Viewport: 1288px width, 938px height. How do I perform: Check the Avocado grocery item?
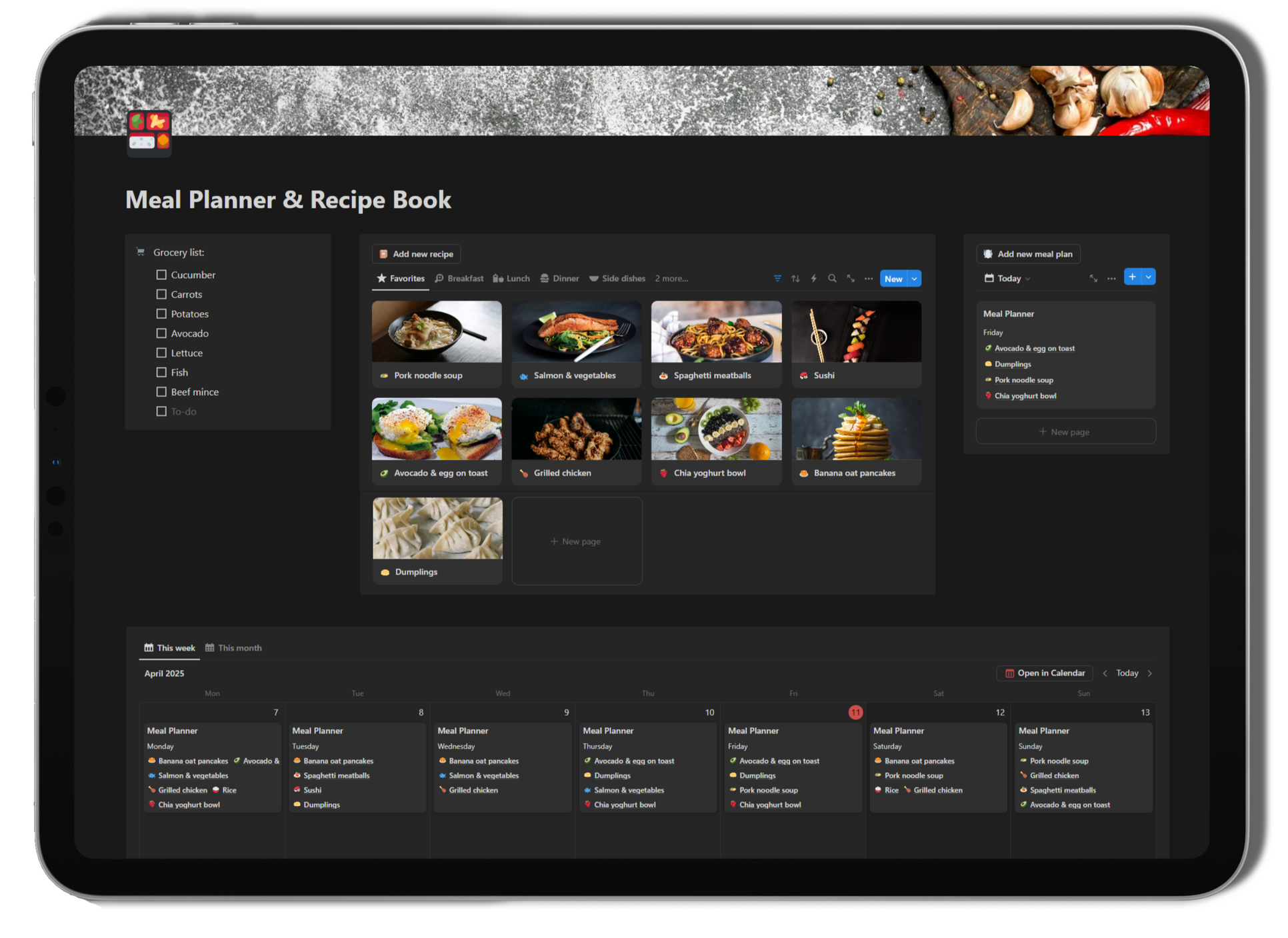(x=161, y=333)
